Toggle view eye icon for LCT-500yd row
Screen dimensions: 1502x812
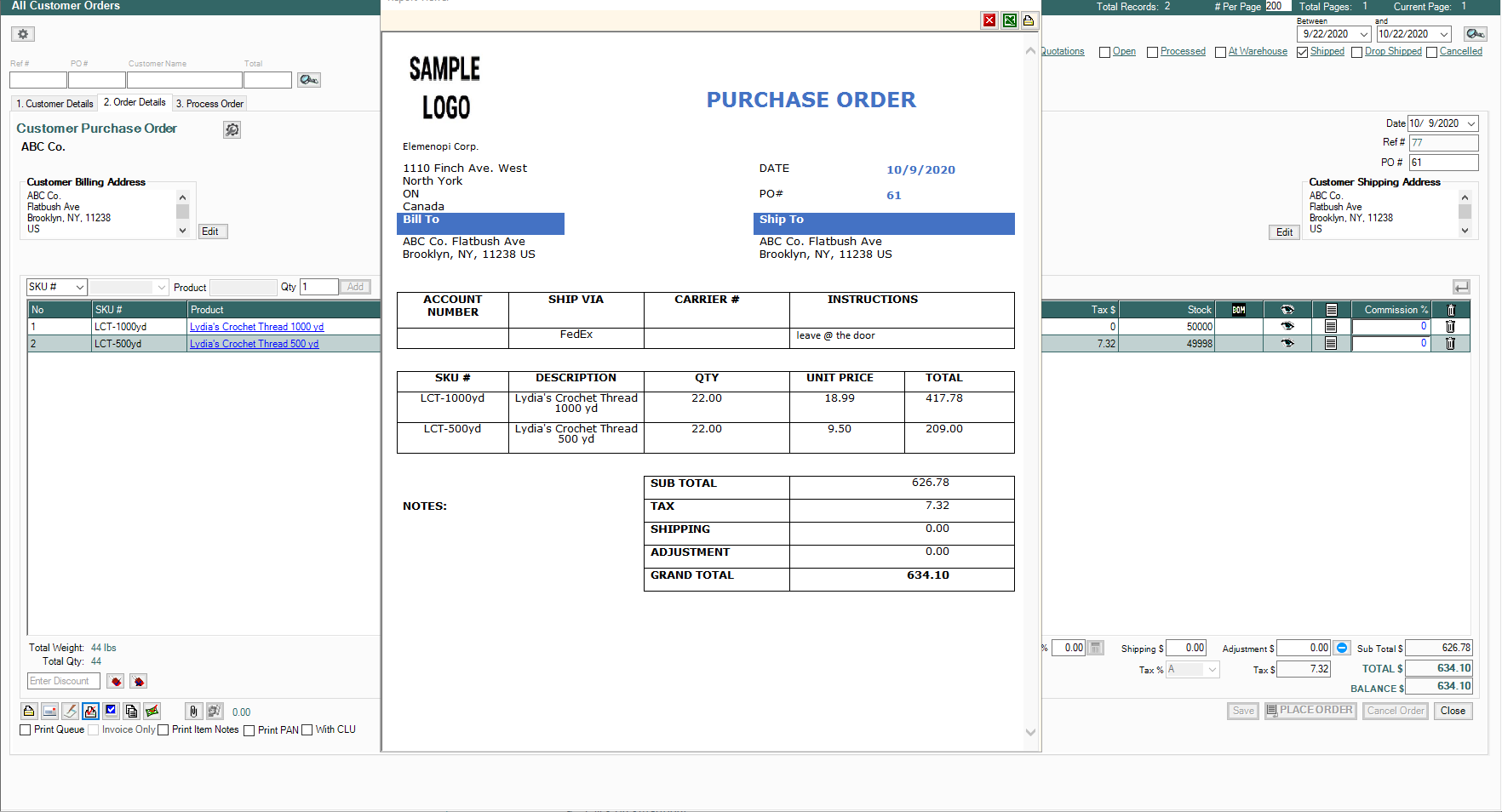1287,344
